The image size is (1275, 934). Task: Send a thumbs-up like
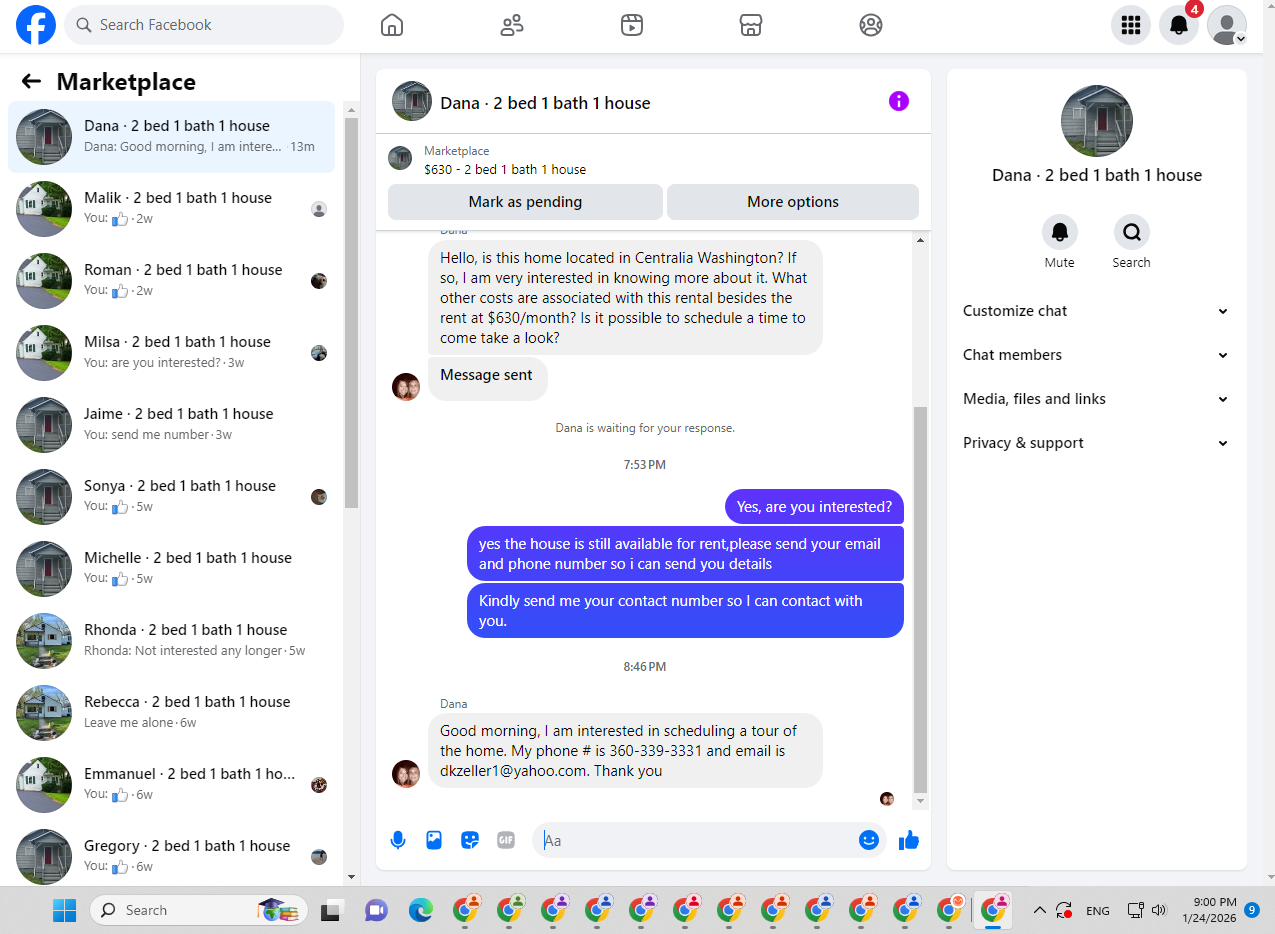click(909, 840)
